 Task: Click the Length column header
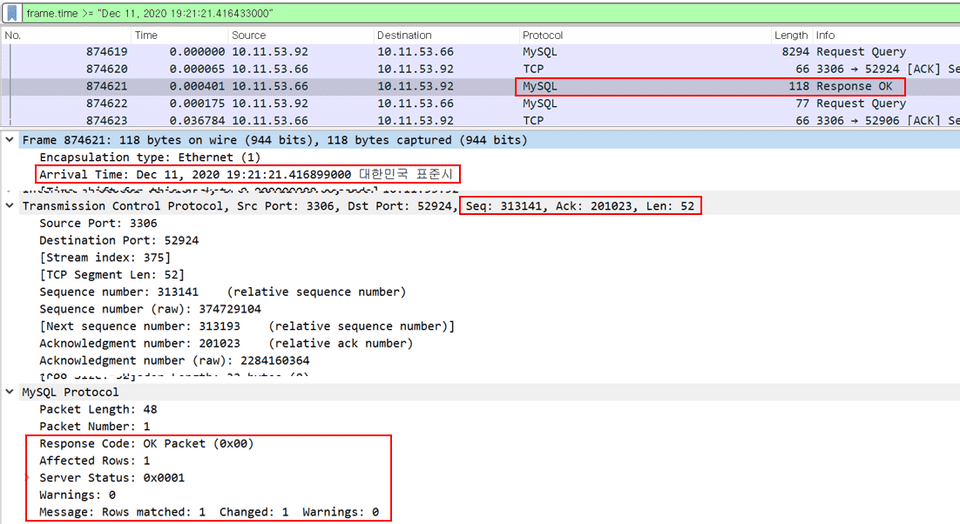click(x=790, y=35)
